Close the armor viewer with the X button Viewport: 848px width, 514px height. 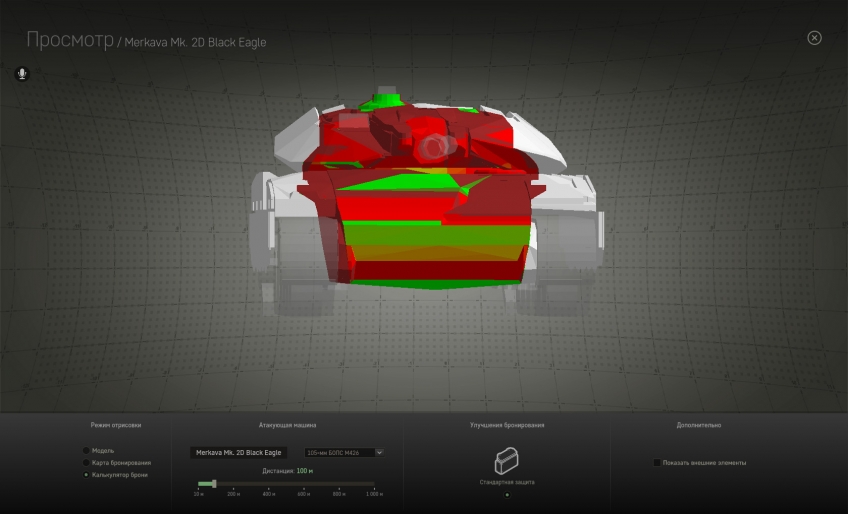(814, 38)
